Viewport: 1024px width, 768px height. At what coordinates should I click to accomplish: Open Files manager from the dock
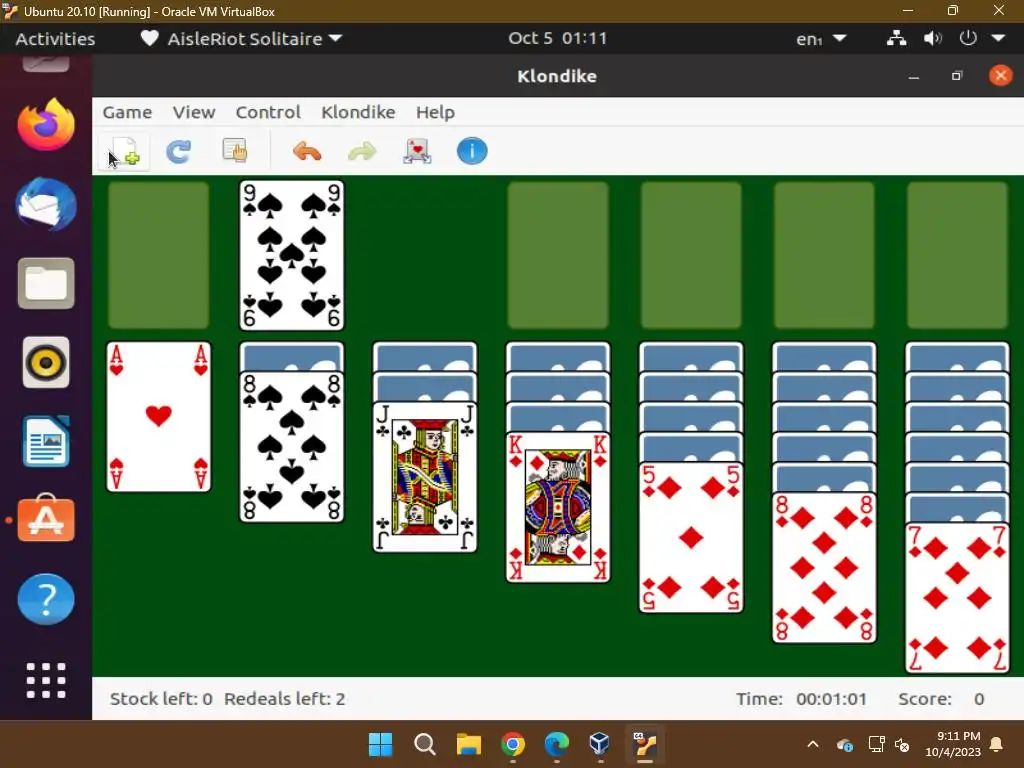click(x=46, y=283)
